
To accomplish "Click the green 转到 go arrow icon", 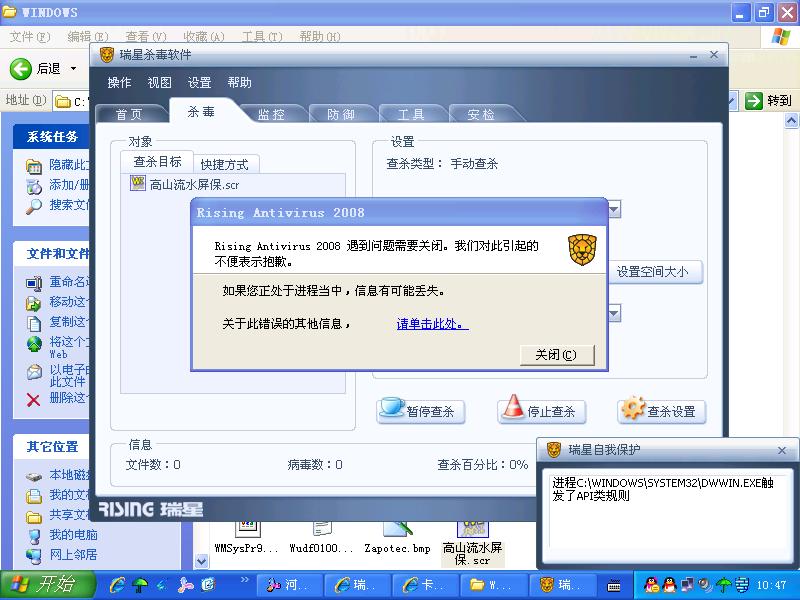I will click(753, 101).
